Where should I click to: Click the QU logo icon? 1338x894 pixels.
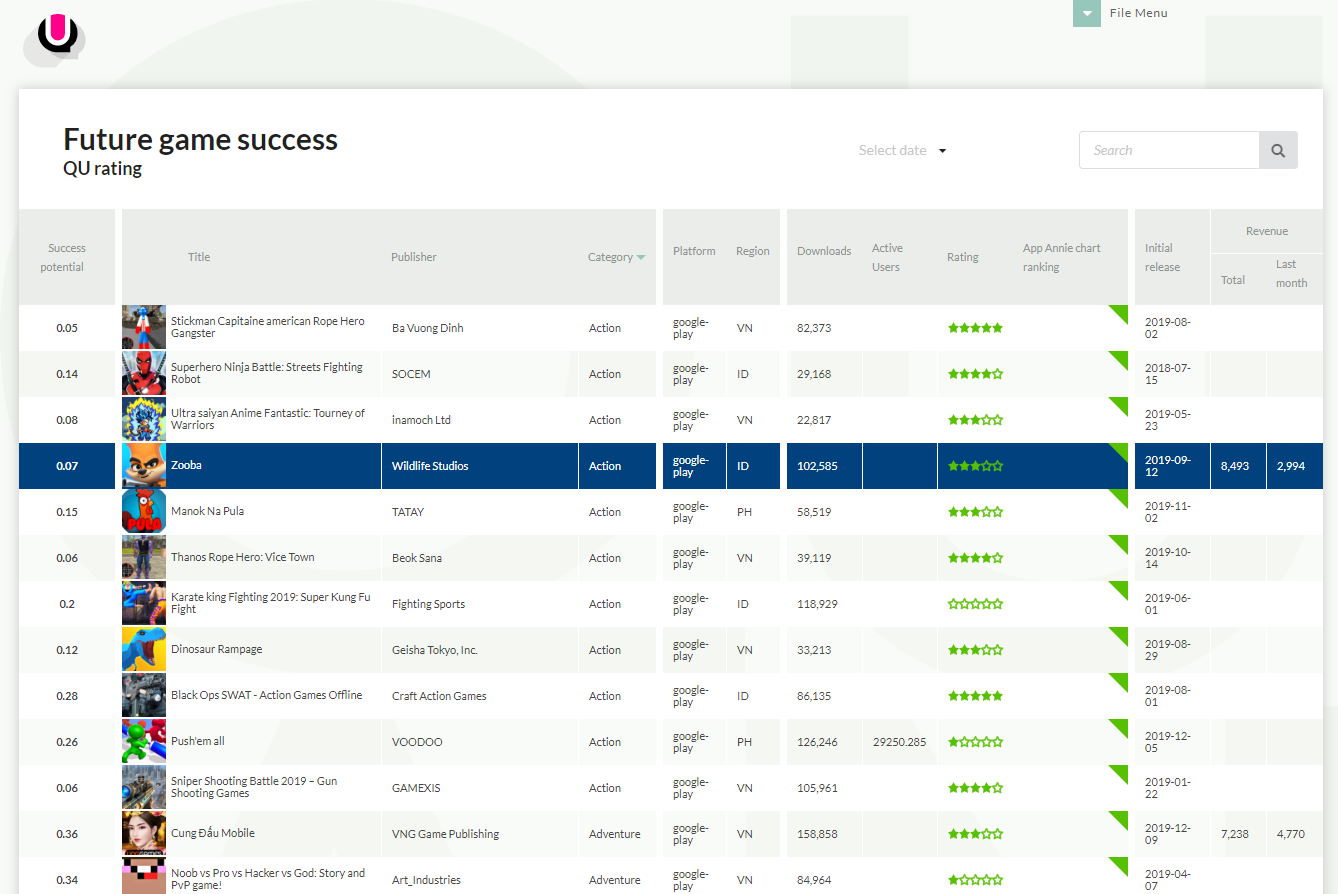tap(56, 37)
